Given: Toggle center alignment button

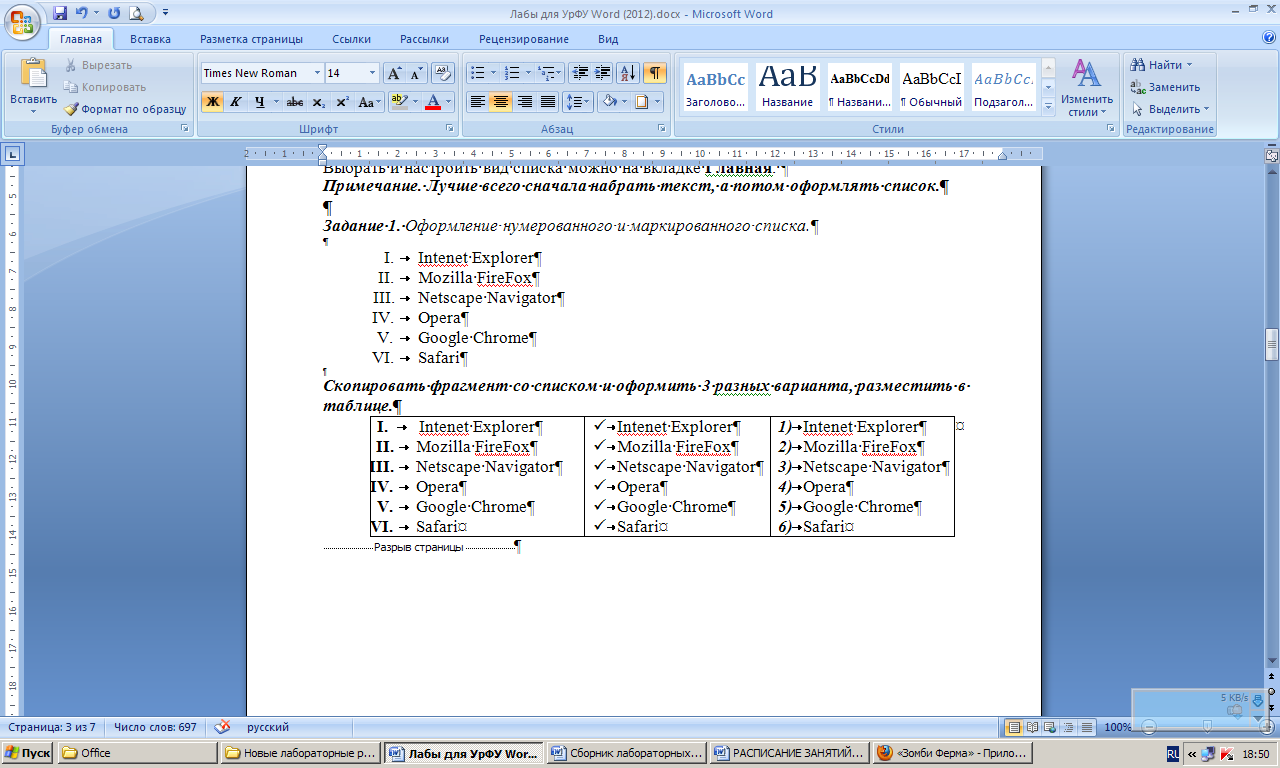Looking at the screenshot, I should click(x=501, y=101).
